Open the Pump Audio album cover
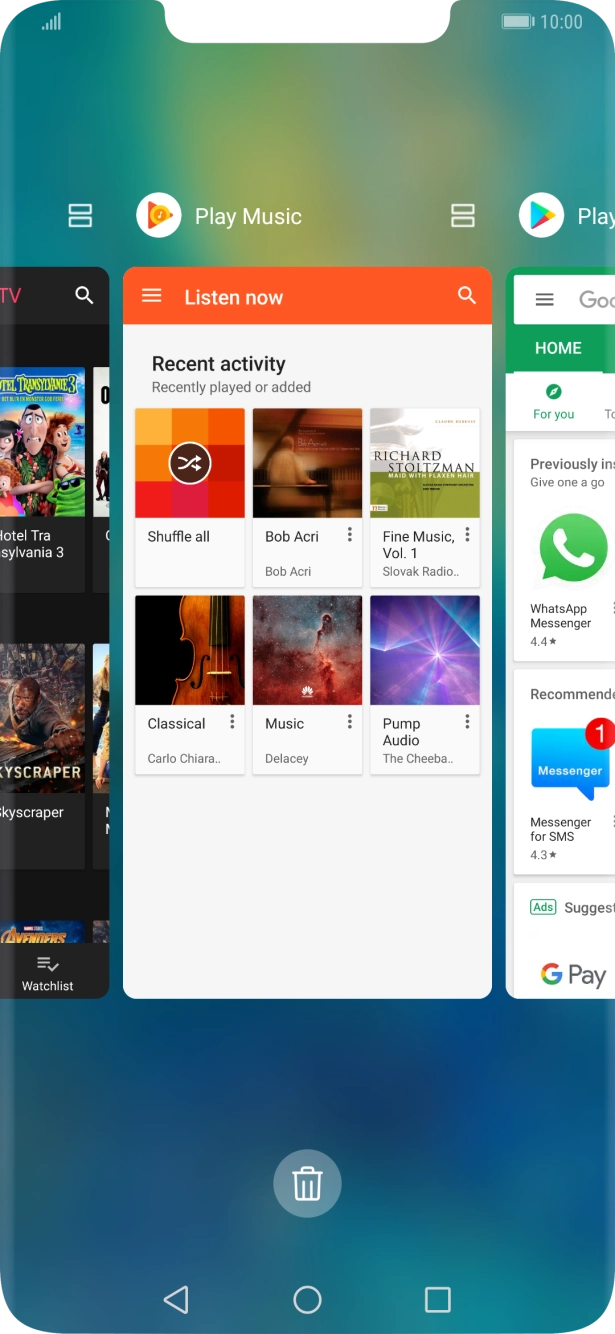The width and height of the screenshot is (615, 1334). point(425,650)
